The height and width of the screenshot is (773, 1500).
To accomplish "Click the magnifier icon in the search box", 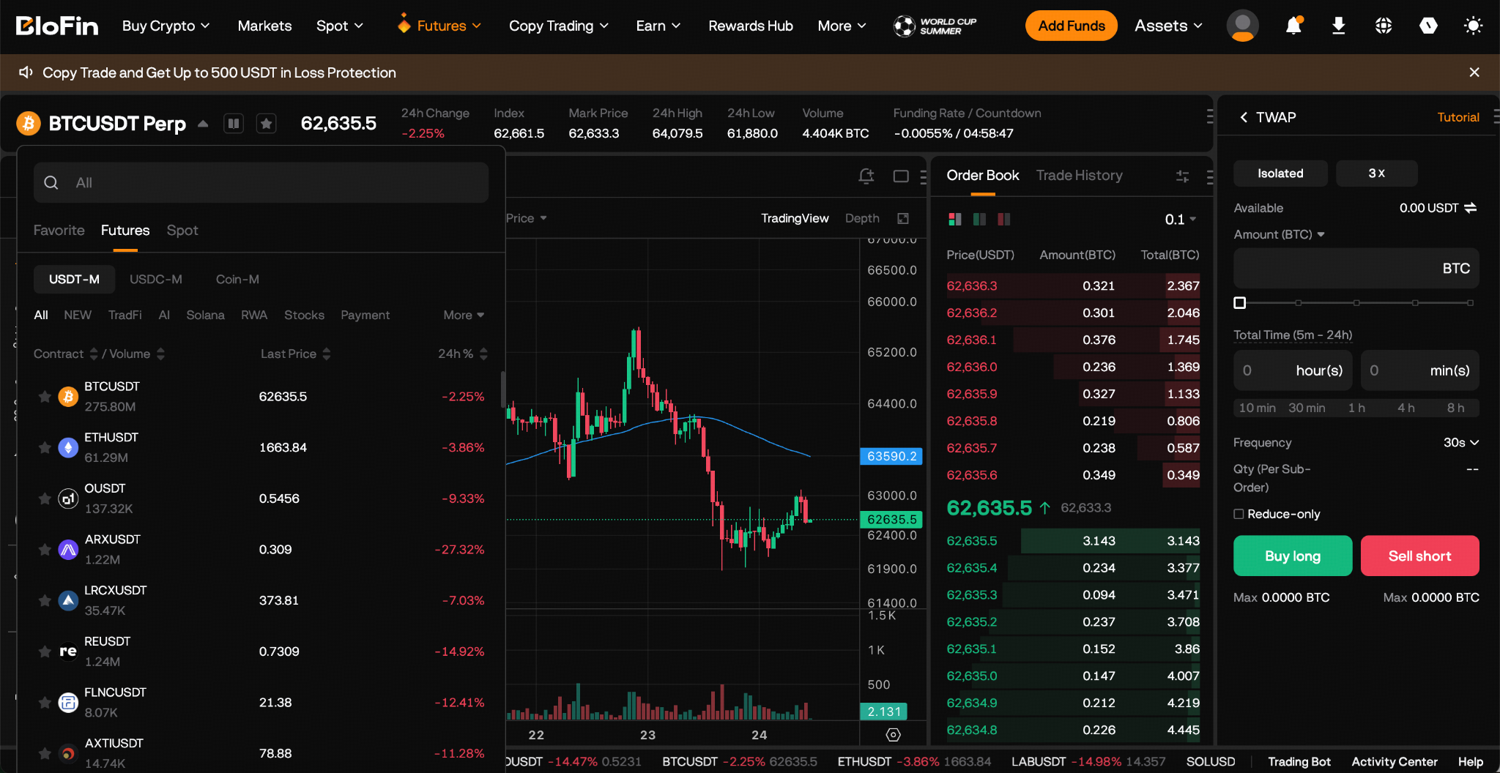I will coord(51,183).
